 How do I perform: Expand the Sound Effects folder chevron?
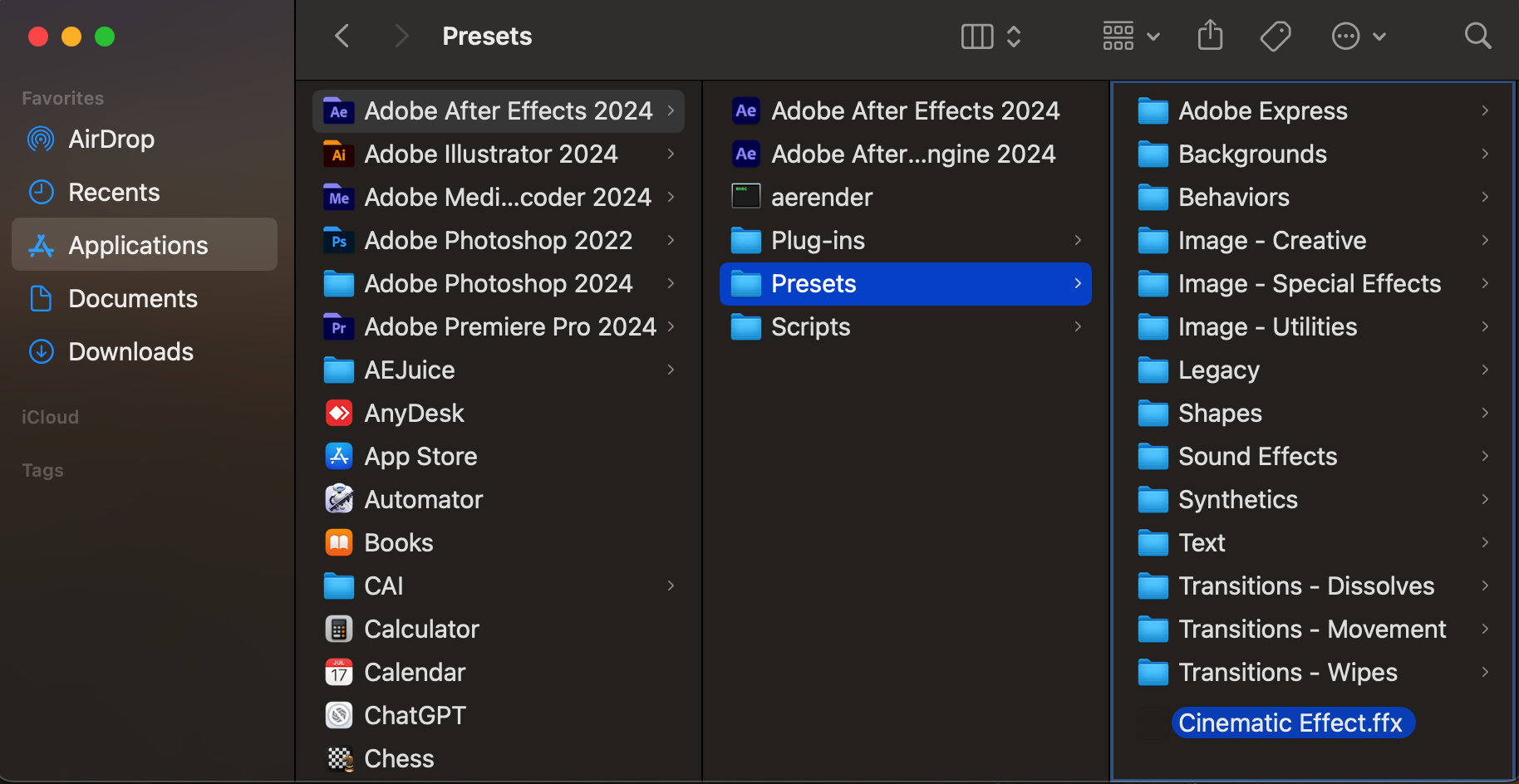tap(1485, 456)
